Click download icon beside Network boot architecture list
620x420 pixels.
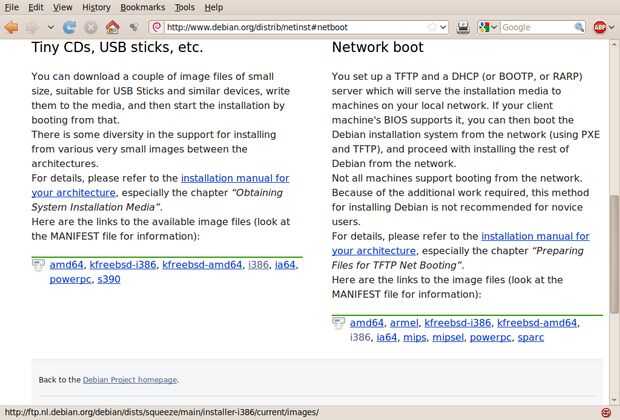click(338, 323)
